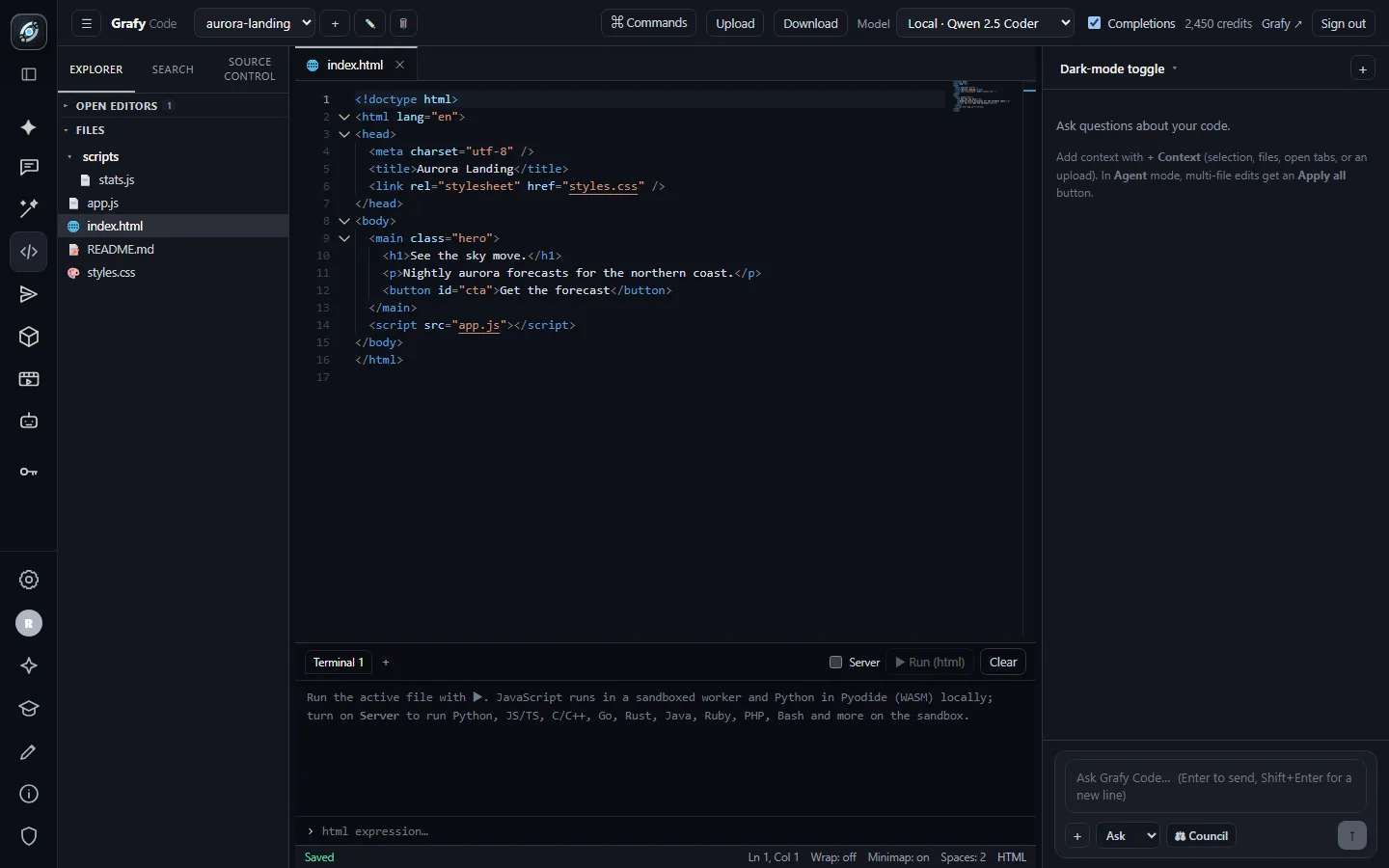Fold the body tag on line 8
1389x868 pixels.
[344, 221]
